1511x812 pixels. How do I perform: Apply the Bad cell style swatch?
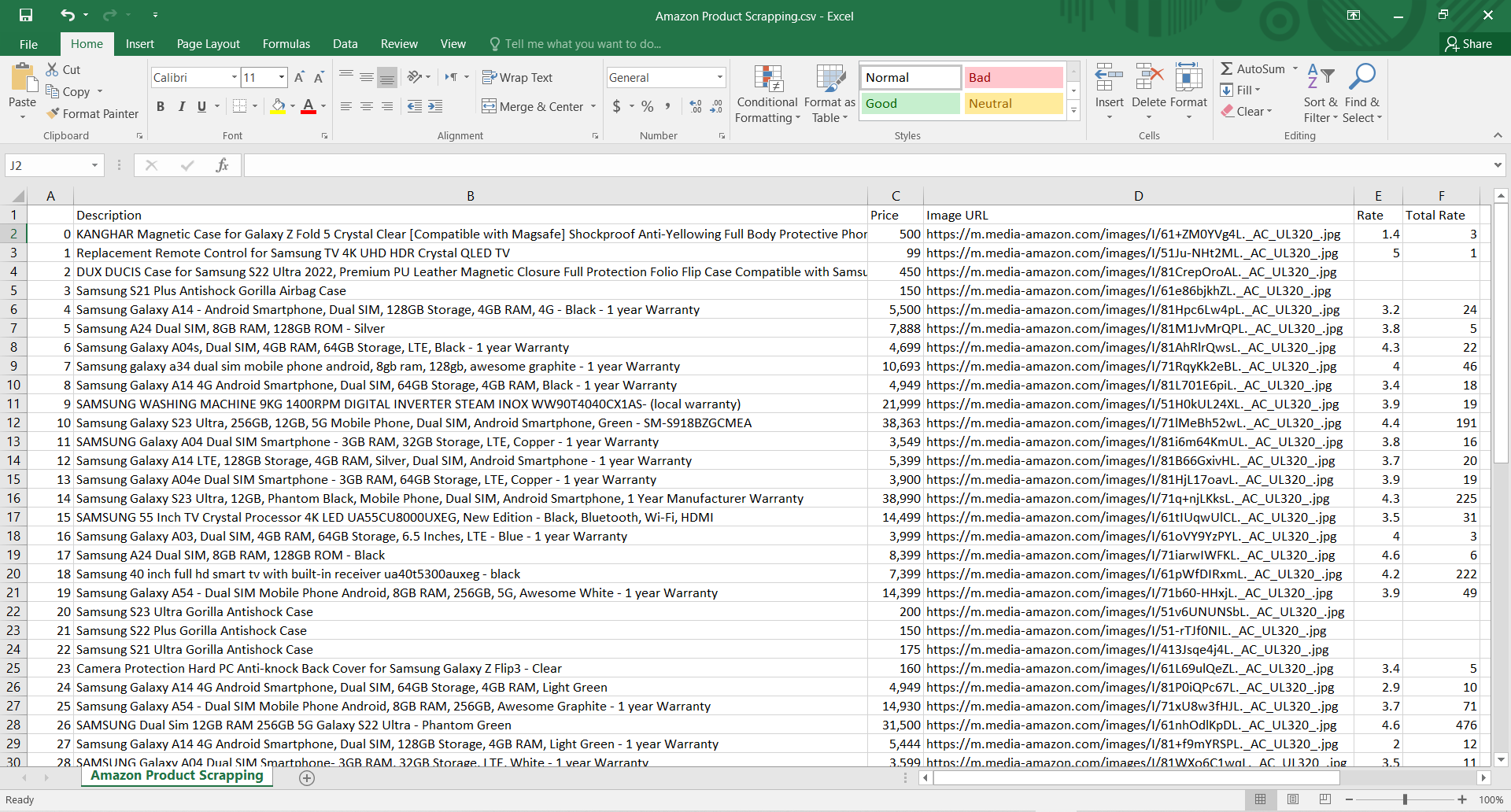tap(1014, 77)
